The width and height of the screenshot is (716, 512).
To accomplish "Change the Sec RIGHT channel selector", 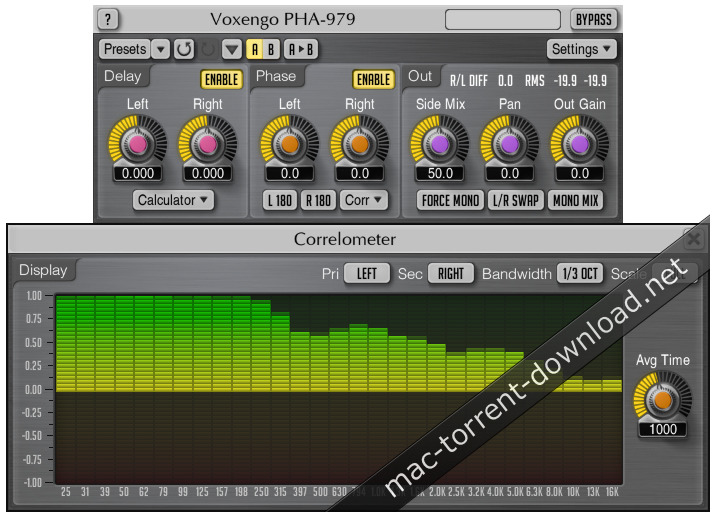I will (x=451, y=274).
